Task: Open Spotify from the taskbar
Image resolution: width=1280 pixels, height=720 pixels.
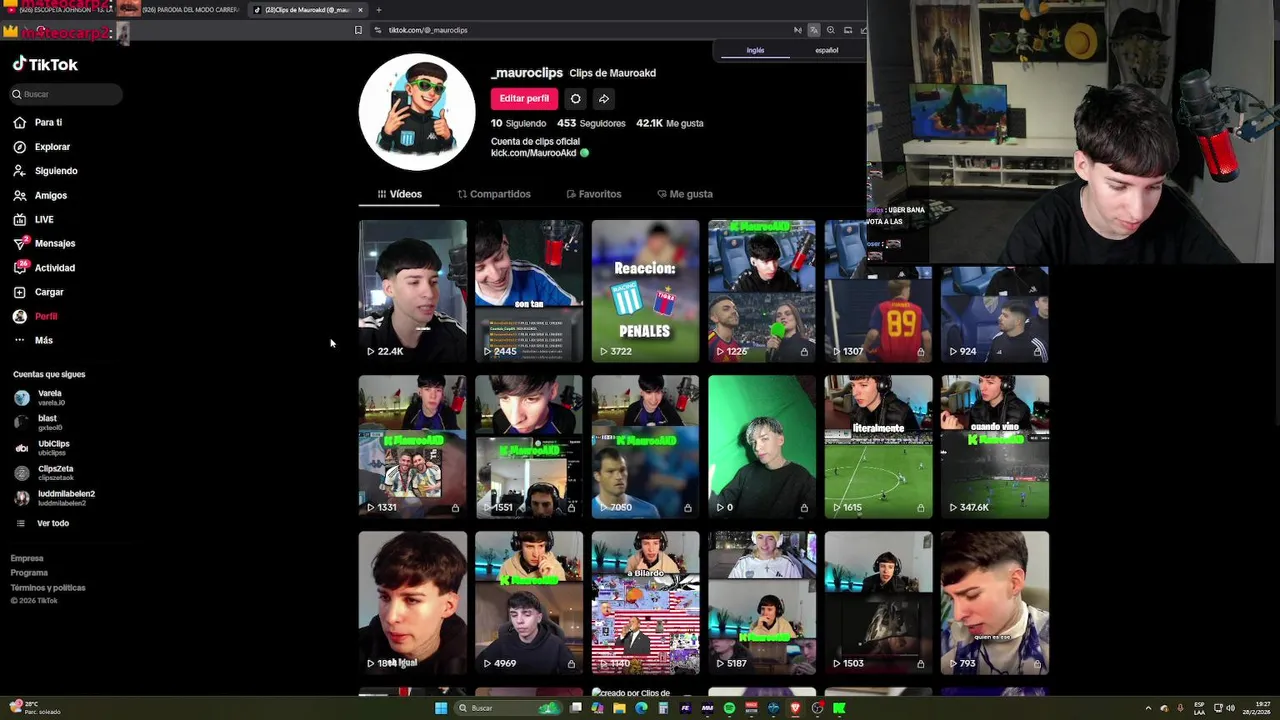Action: (729, 708)
